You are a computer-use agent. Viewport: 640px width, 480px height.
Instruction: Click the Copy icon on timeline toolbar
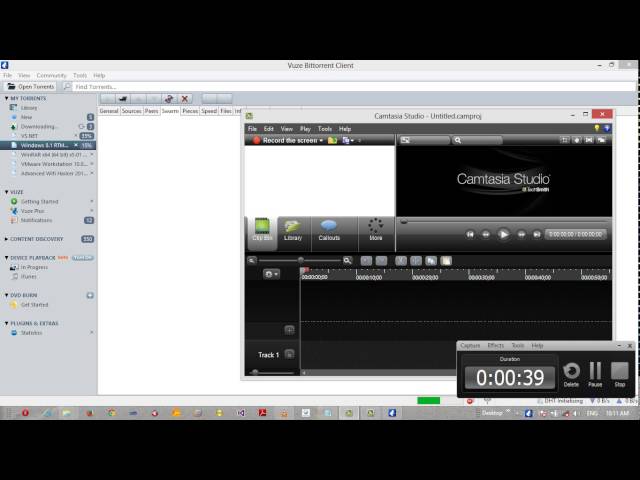pyautogui.click(x=431, y=261)
